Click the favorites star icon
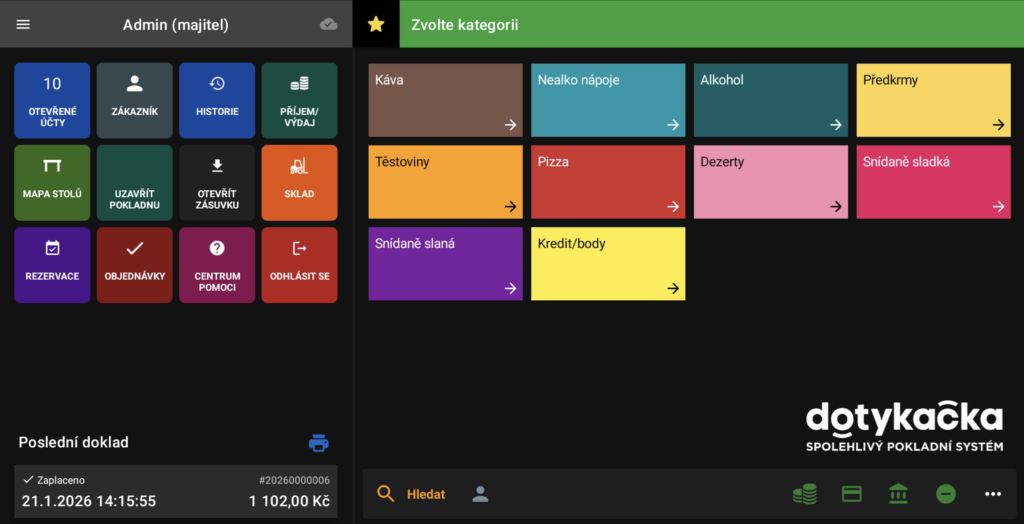 point(376,24)
